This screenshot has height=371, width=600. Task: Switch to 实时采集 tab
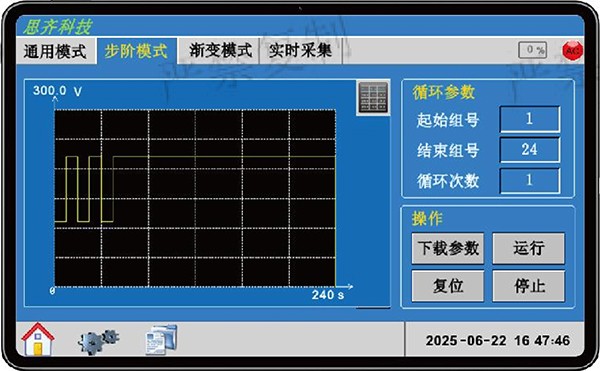click(300, 50)
